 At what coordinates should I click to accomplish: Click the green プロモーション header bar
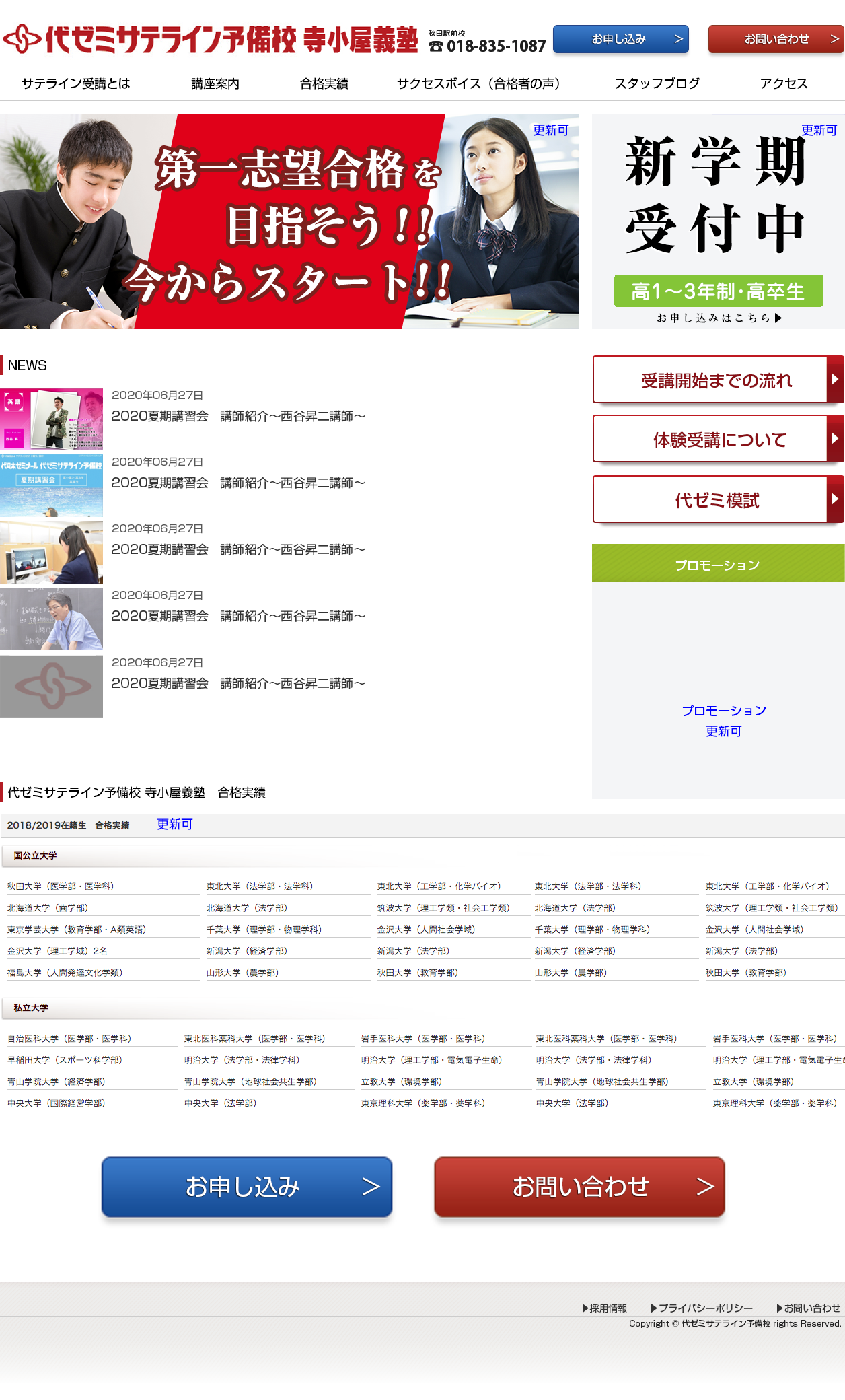click(x=719, y=563)
